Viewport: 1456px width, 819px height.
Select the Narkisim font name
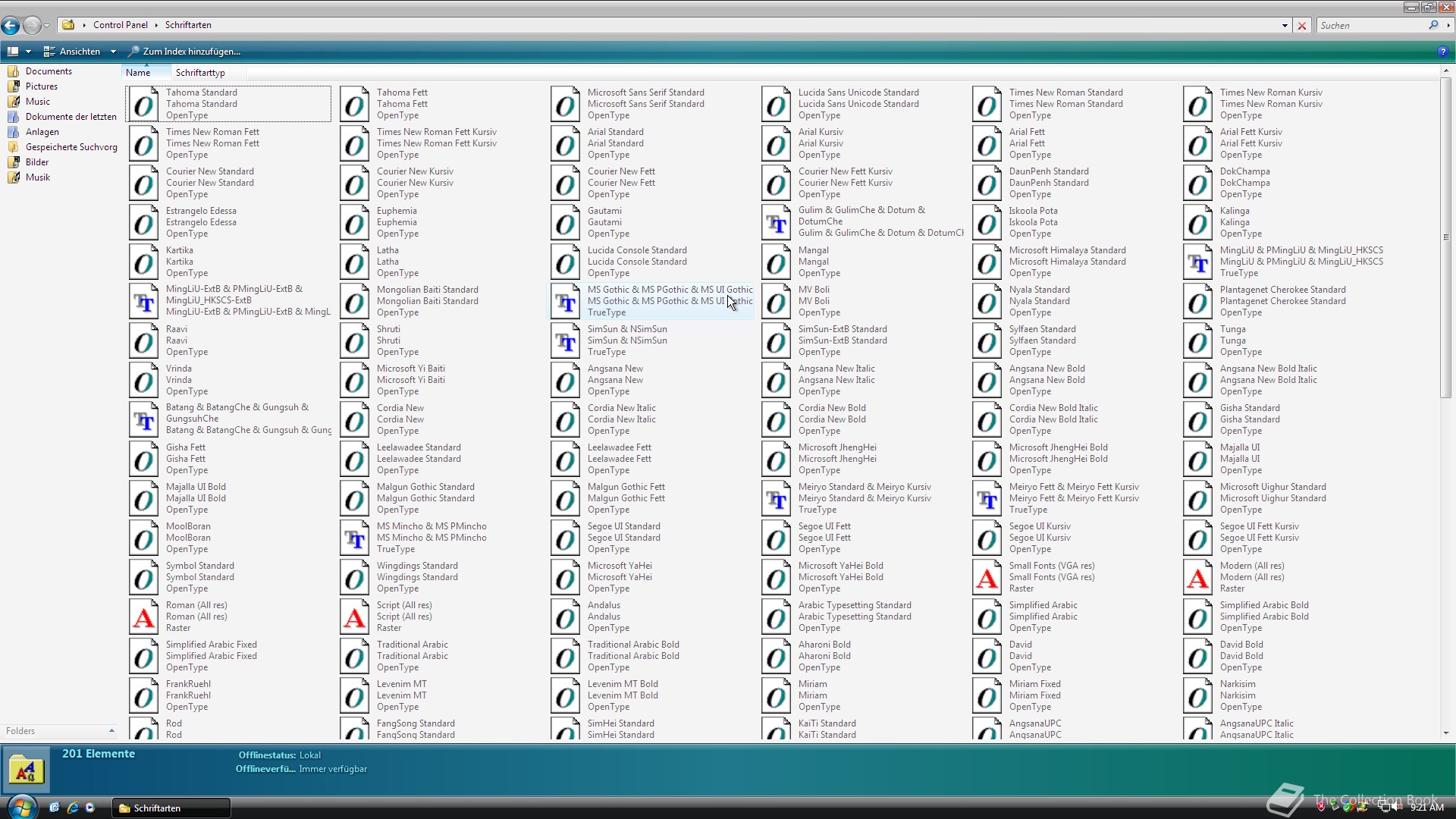(x=1238, y=684)
